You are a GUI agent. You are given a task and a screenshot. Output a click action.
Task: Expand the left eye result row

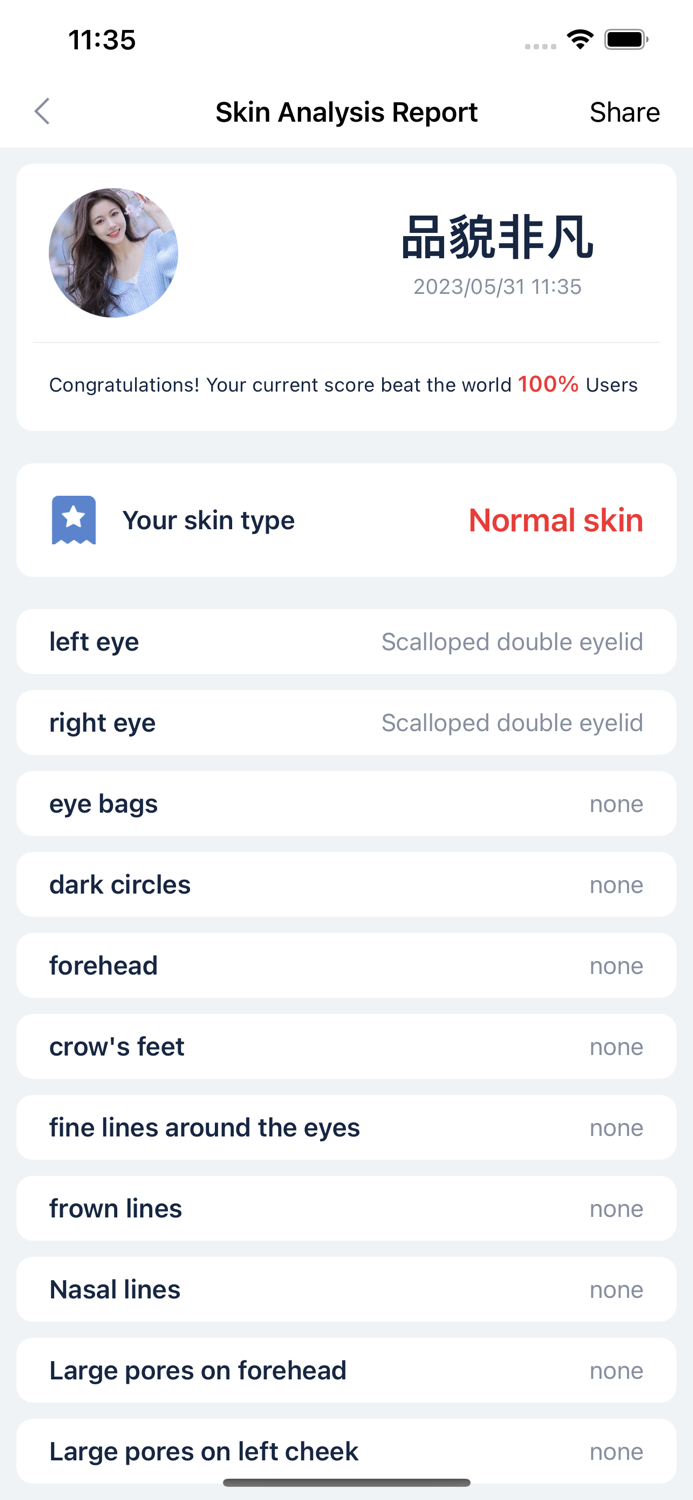(346, 641)
